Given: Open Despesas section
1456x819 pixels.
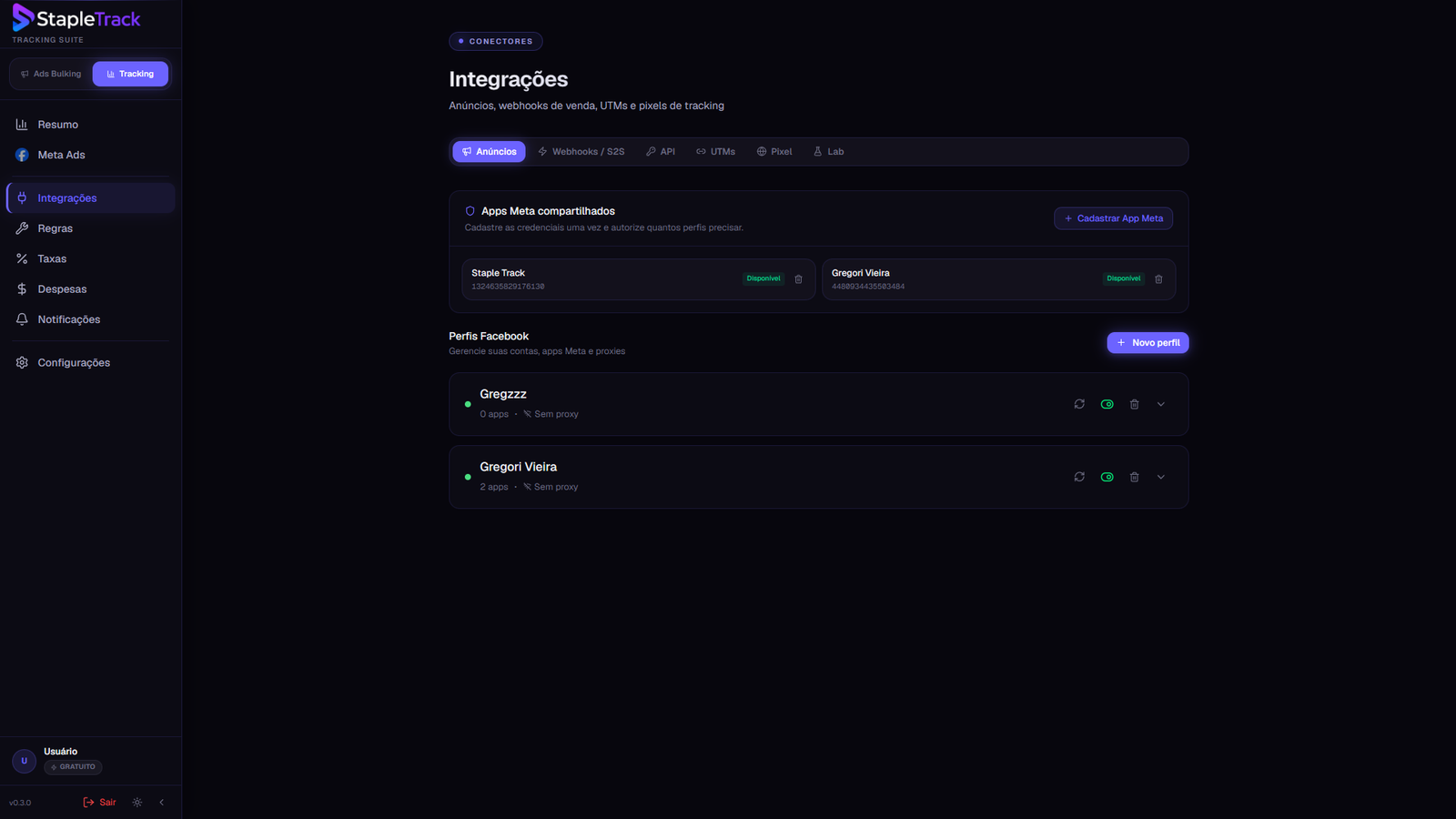Looking at the screenshot, I should pyautogui.click(x=90, y=289).
